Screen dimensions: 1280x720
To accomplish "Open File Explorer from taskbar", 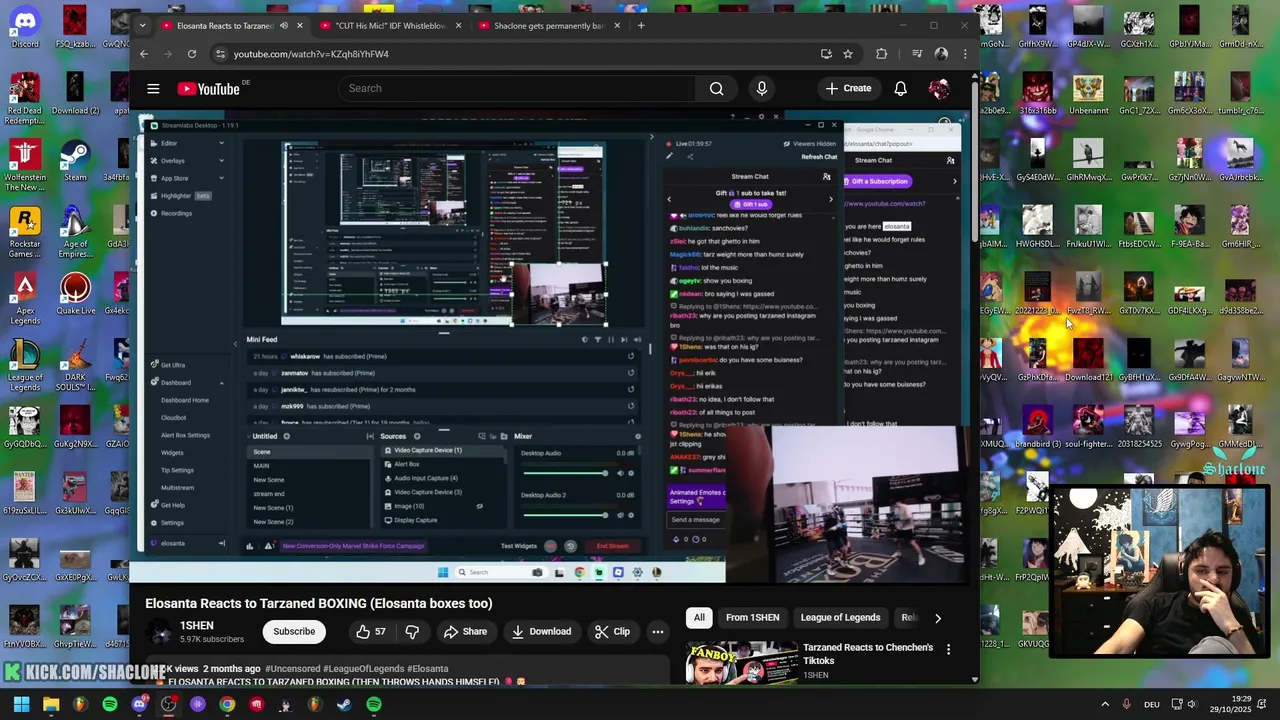I will click(x=51, y=704).
